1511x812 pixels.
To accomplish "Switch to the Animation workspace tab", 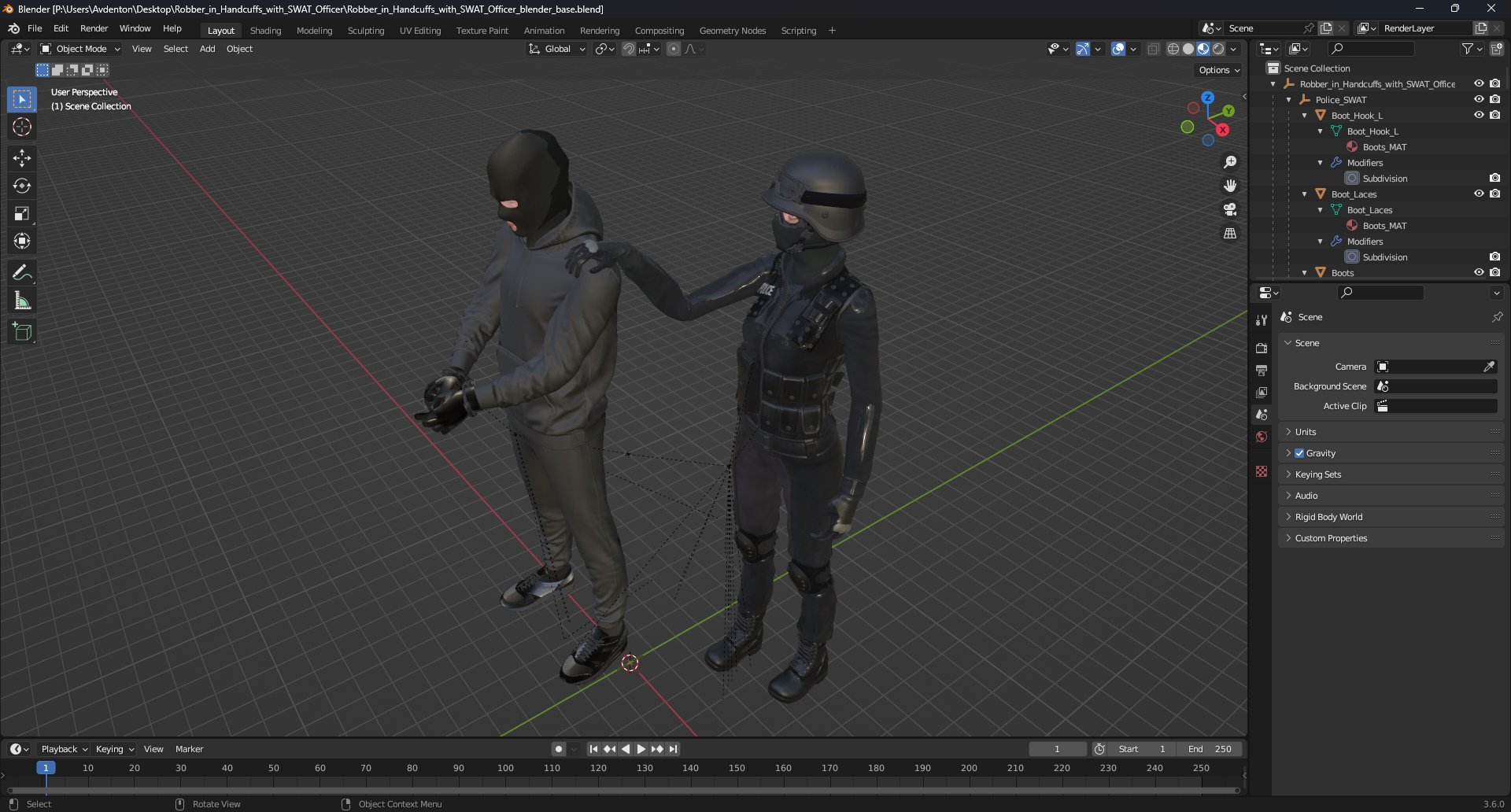I will [x=544, y=31].
